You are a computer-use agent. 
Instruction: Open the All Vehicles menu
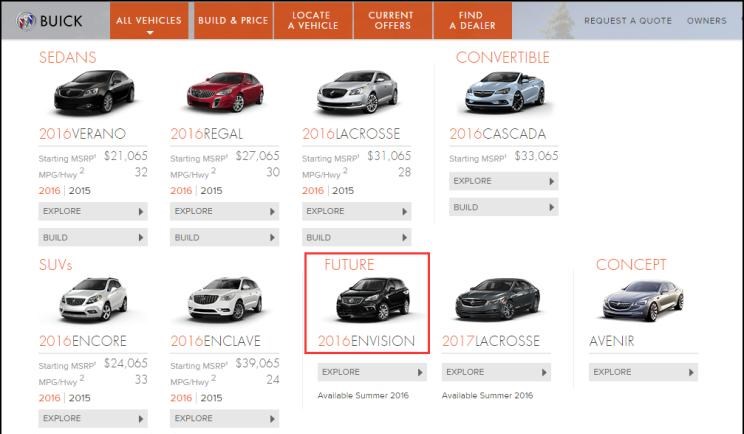(149, 20)
